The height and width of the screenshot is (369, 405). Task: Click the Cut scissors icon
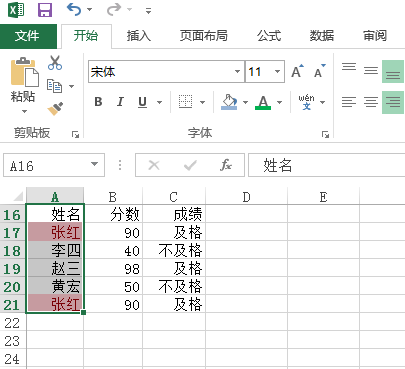click(x=55, y=62)
